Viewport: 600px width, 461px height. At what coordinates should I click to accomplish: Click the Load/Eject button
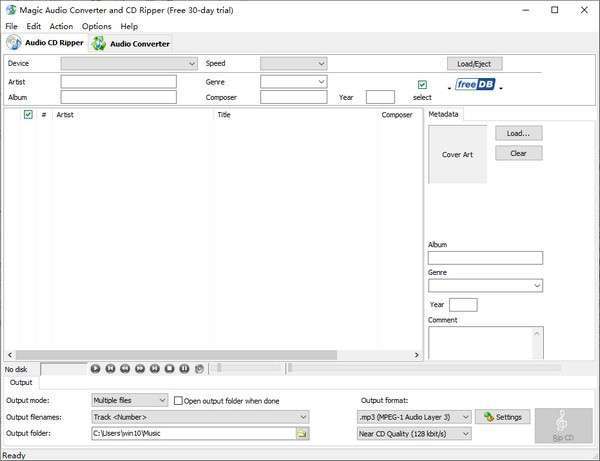click(474, 63)
